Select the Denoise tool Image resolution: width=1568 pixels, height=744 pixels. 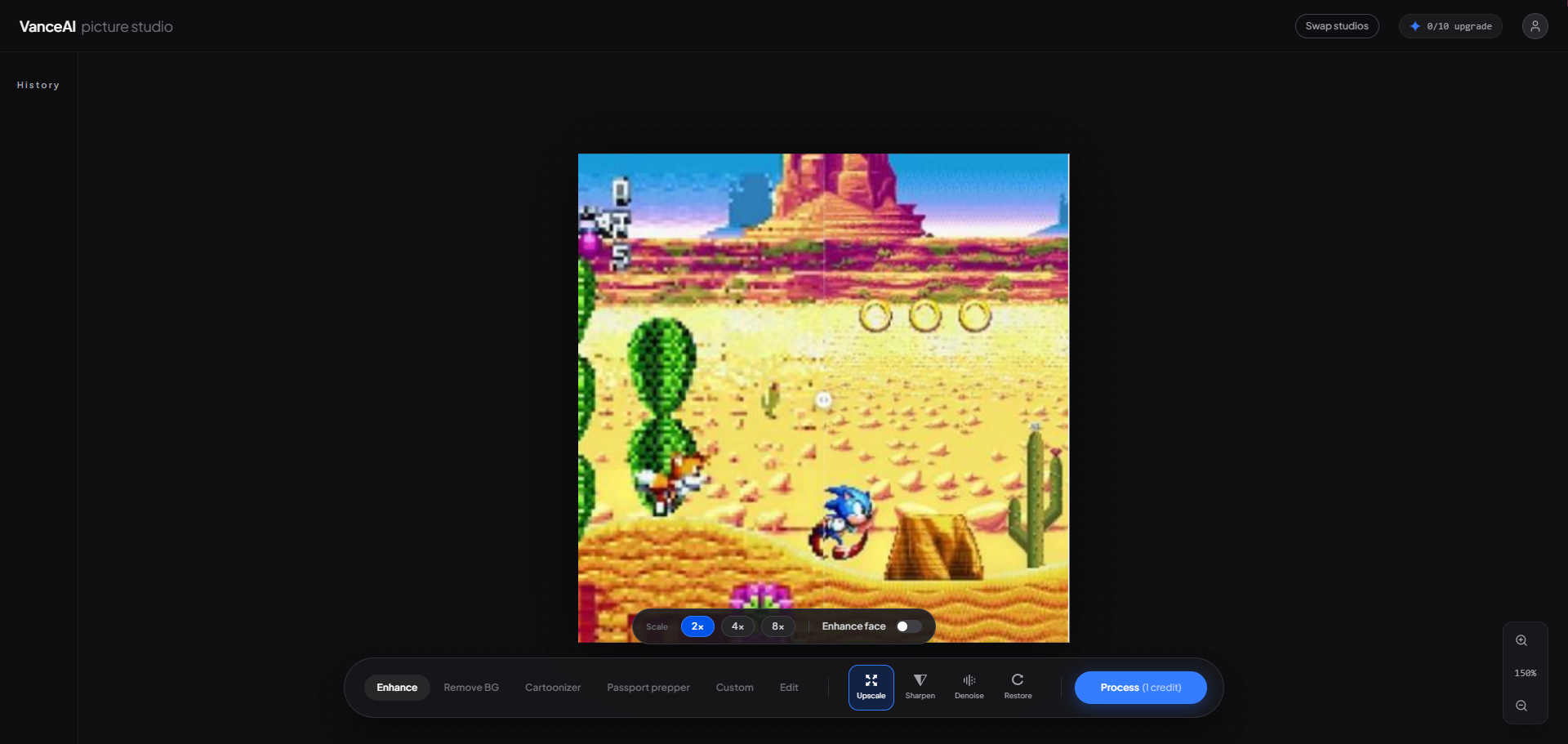[x=969, y=687]
